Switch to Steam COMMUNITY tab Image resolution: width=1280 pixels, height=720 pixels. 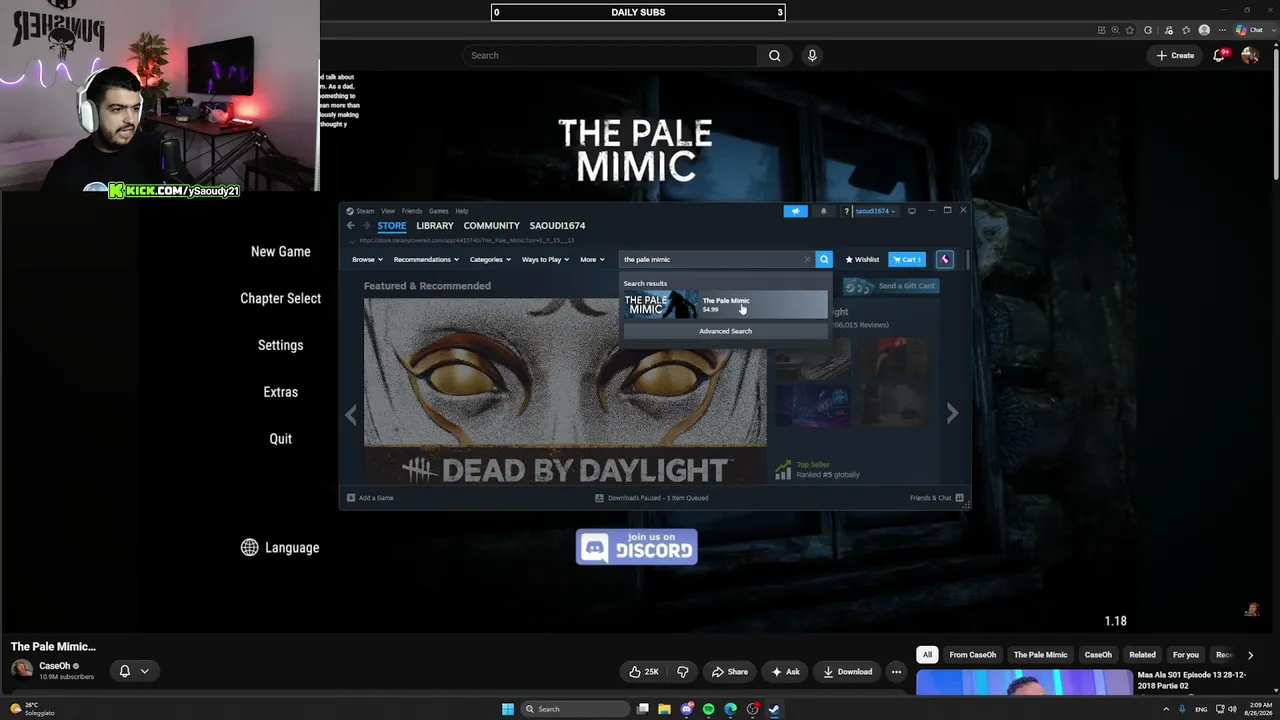pyautogui.click(x=492, y=226)
